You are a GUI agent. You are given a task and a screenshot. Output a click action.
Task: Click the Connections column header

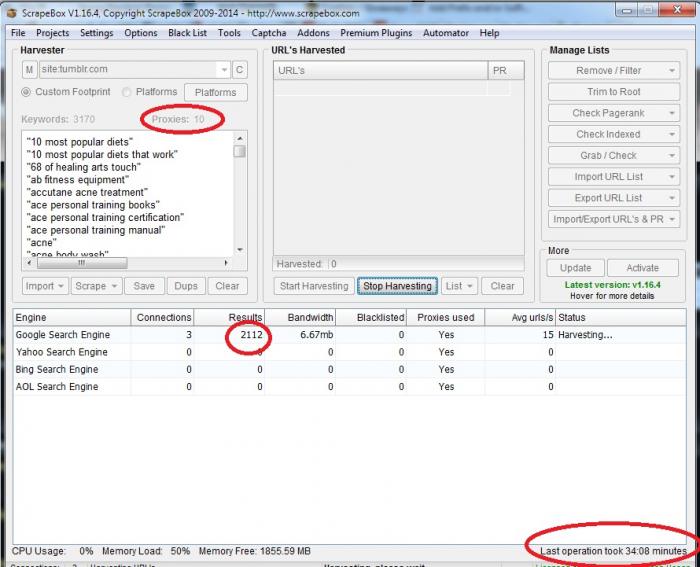click(162, 317)
